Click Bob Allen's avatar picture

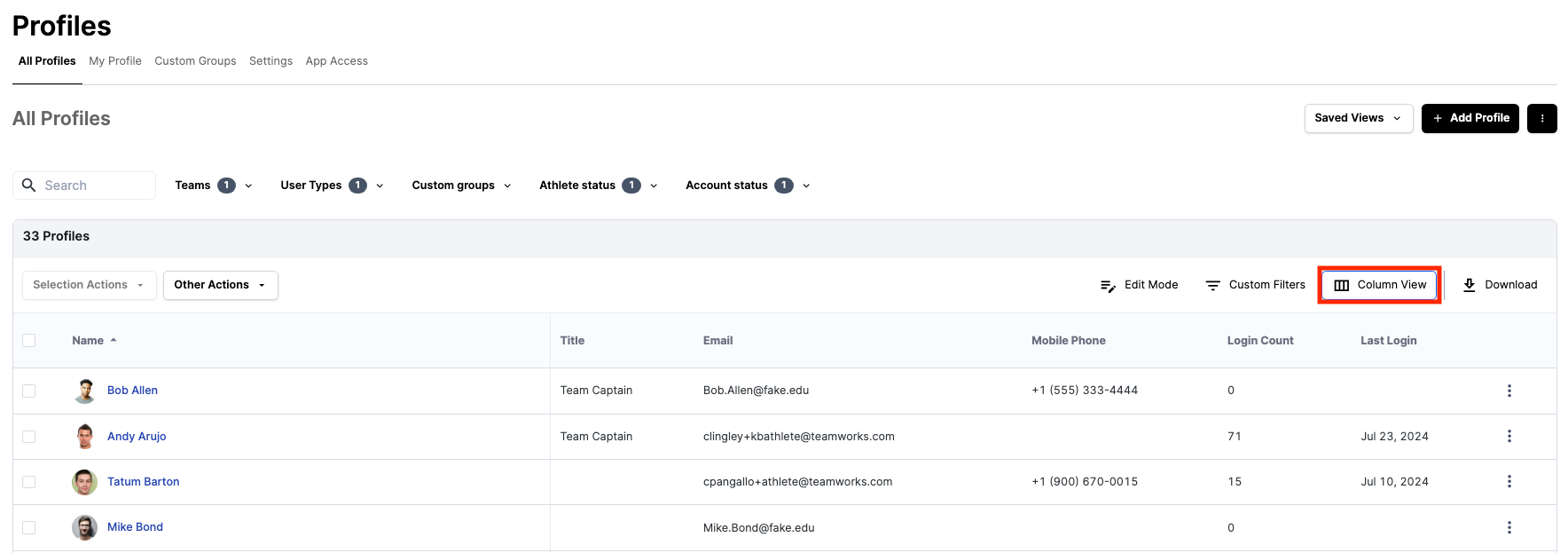pos(84,391)
